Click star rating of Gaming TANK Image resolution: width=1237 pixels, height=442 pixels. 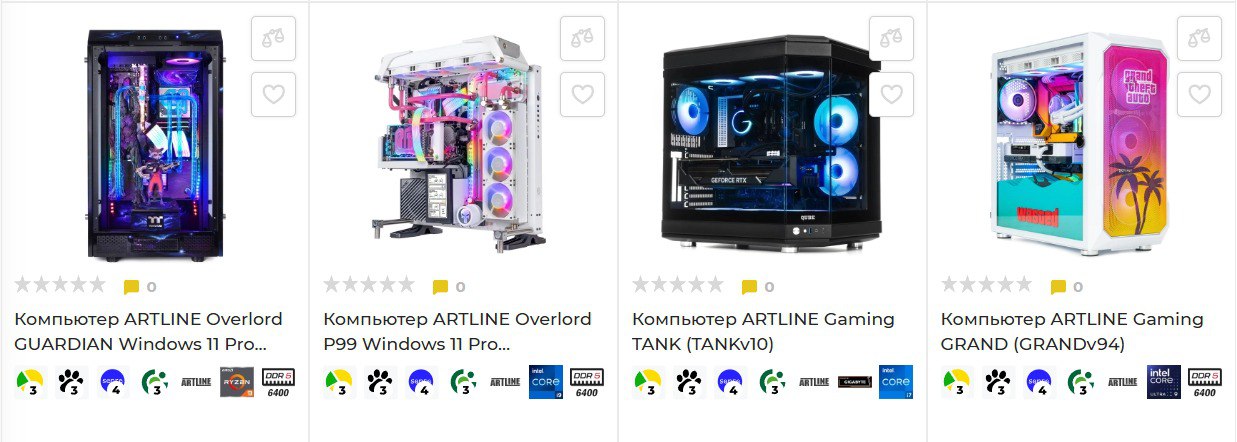[x=677, y=285]
